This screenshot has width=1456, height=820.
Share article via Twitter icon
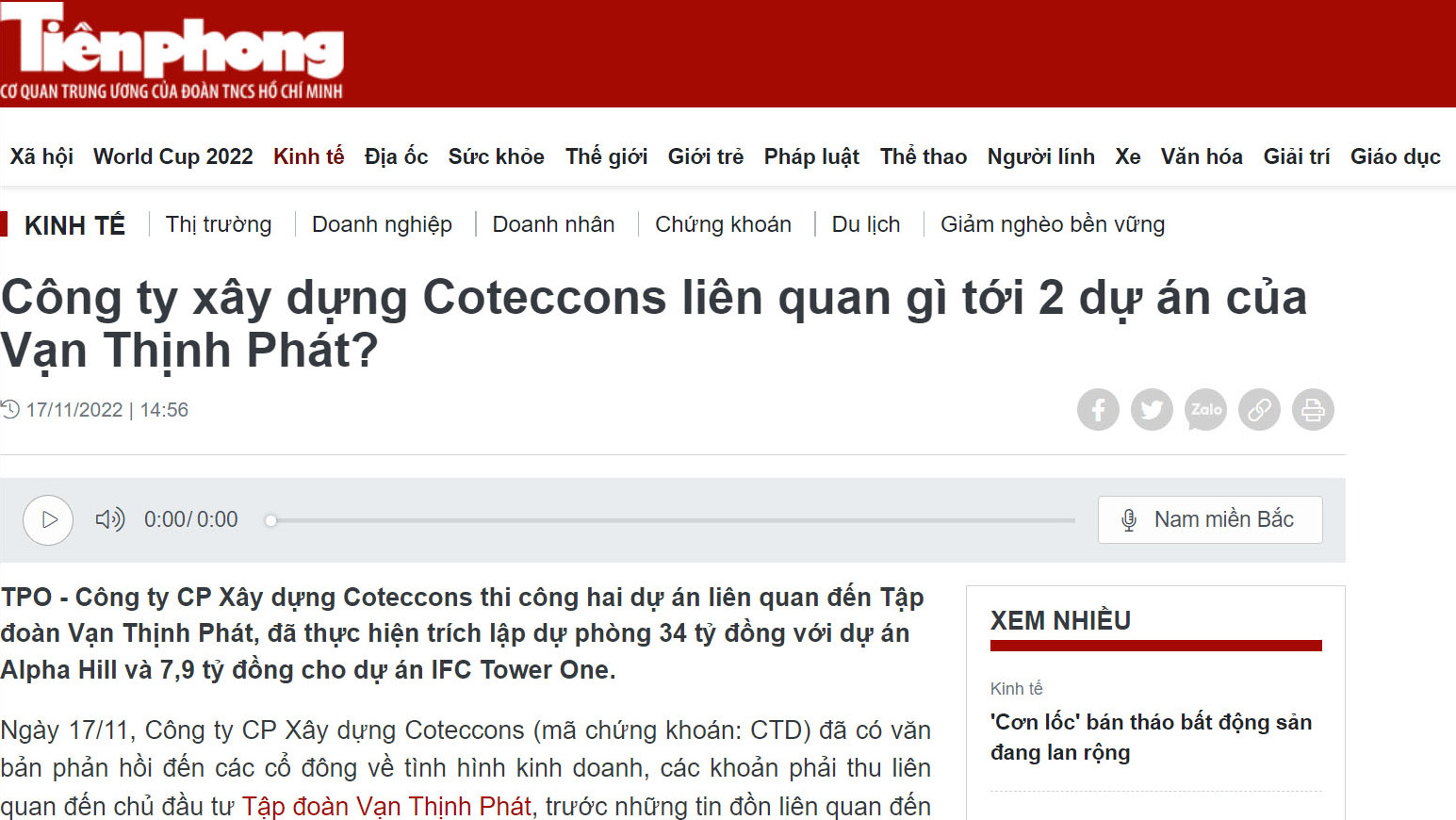point(1152,410)
